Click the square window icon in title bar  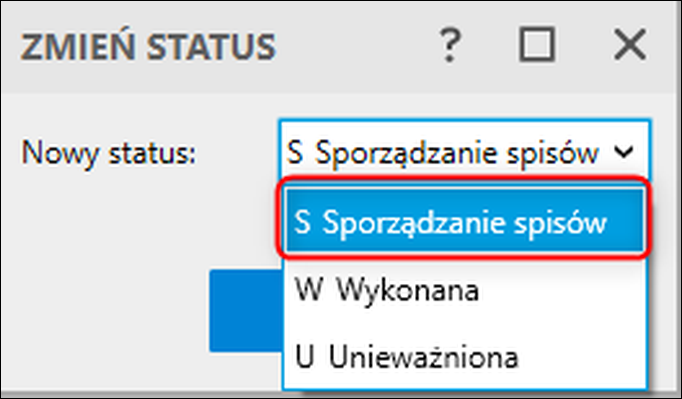pyautogui.click(x=537, y=44)
